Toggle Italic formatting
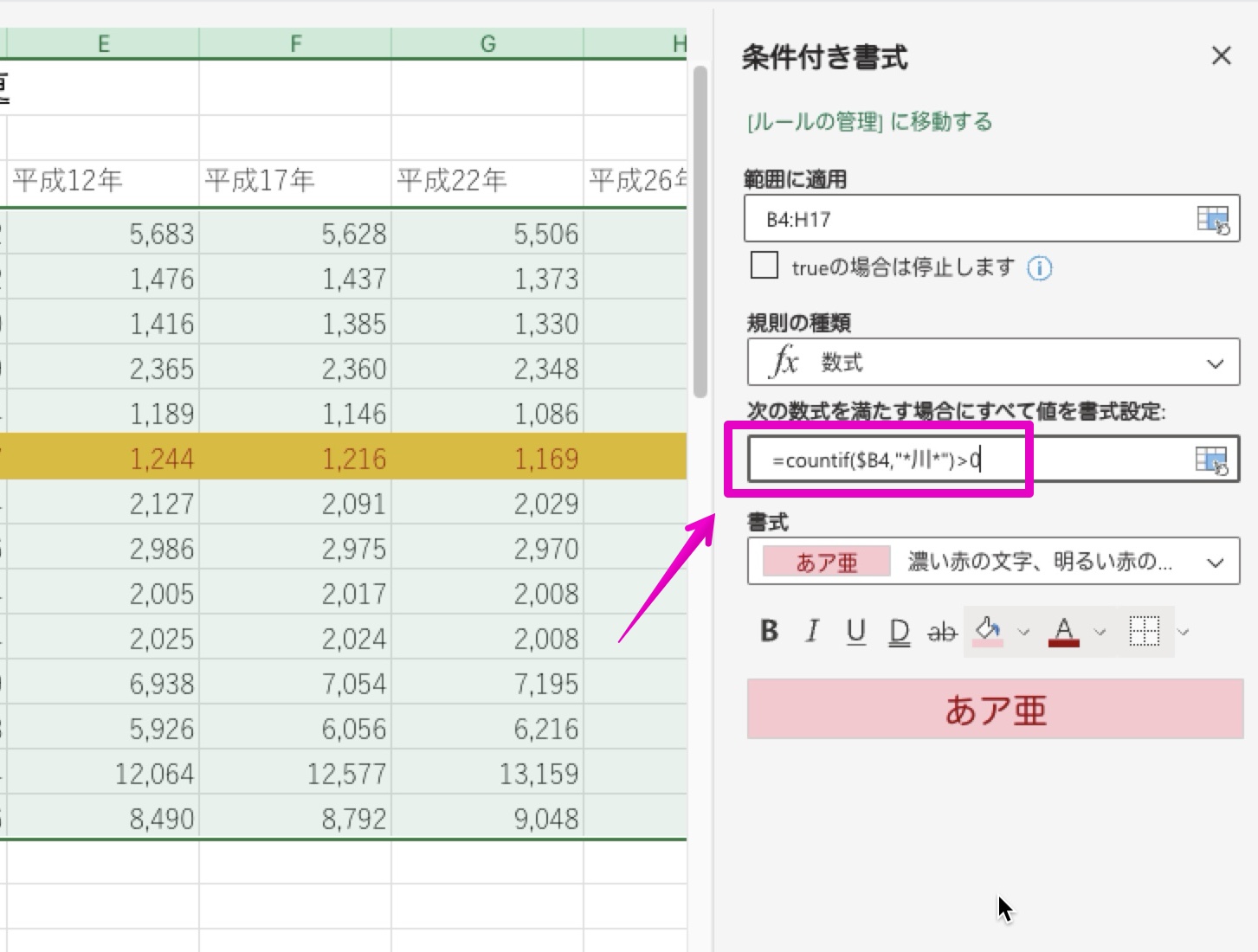Viewport: 1258px width, 952px height. point(812,631)
